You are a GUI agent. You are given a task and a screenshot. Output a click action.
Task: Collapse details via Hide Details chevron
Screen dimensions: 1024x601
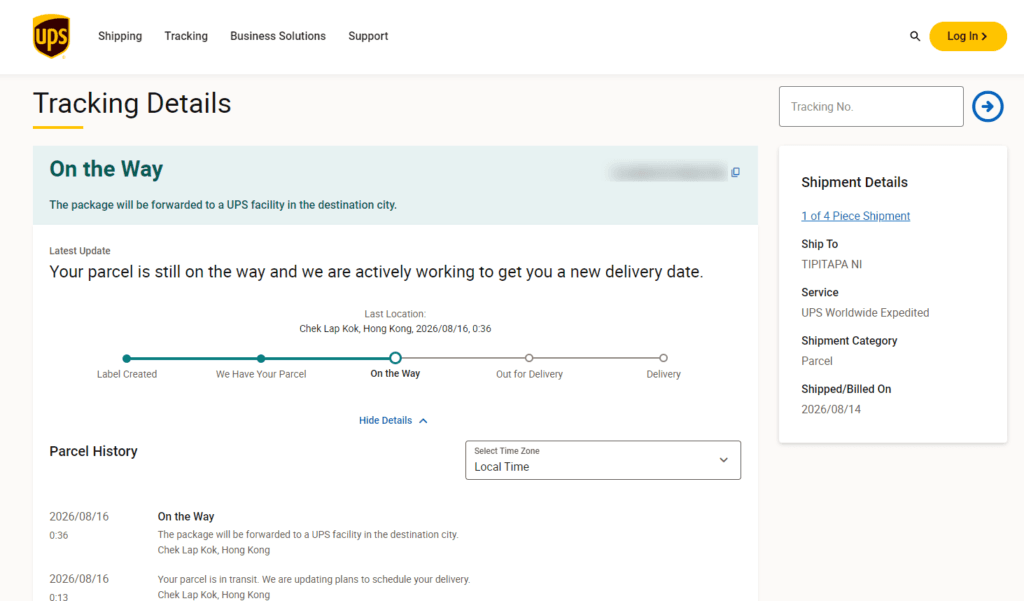[x=423, y=421]
